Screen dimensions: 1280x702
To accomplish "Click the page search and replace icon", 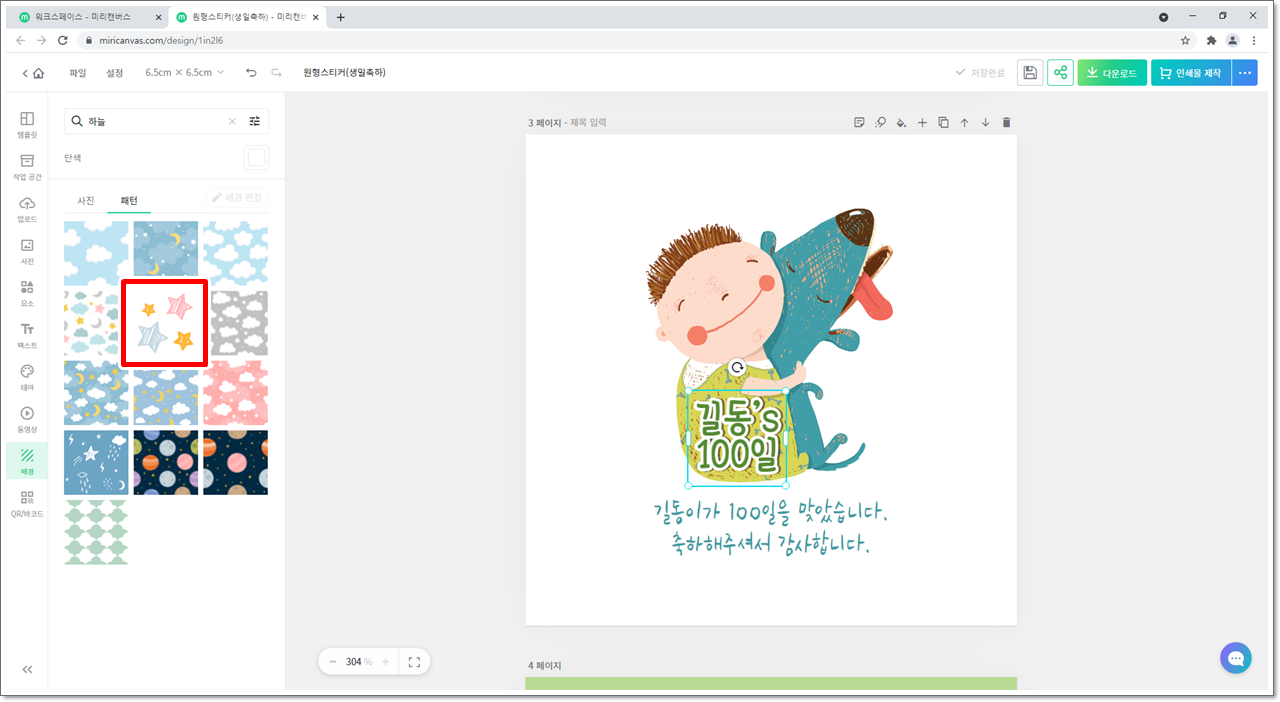I will (x=880, y=123).
